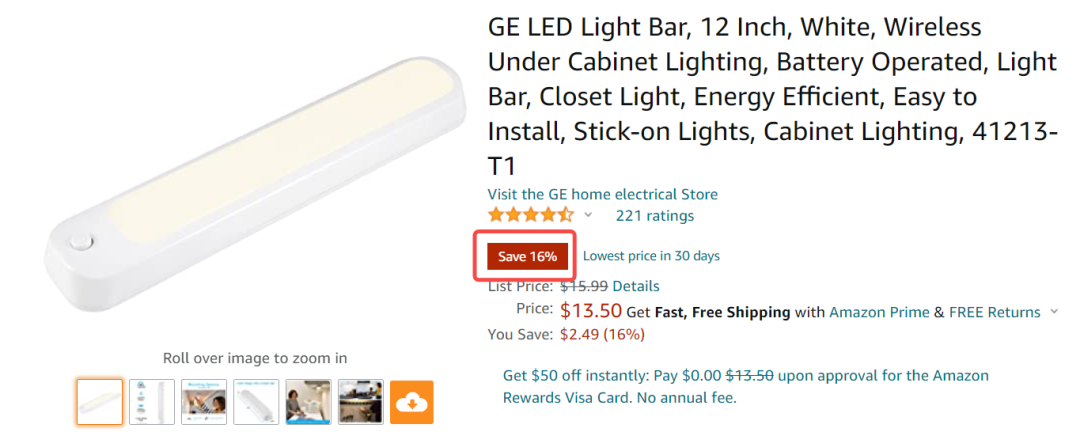Expand the chevron after FREE Returns

pyautogui.click(x=1054, y=312)
